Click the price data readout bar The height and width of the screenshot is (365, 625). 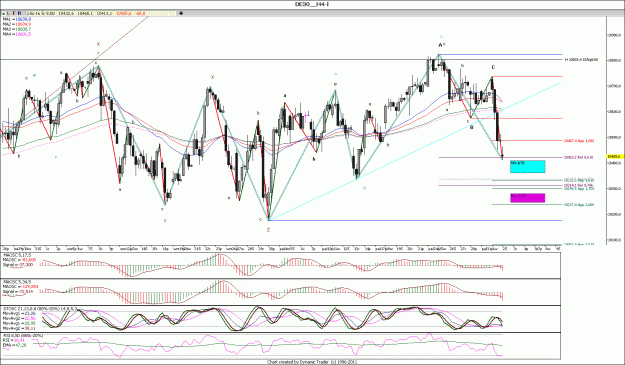tap(100, 14)
